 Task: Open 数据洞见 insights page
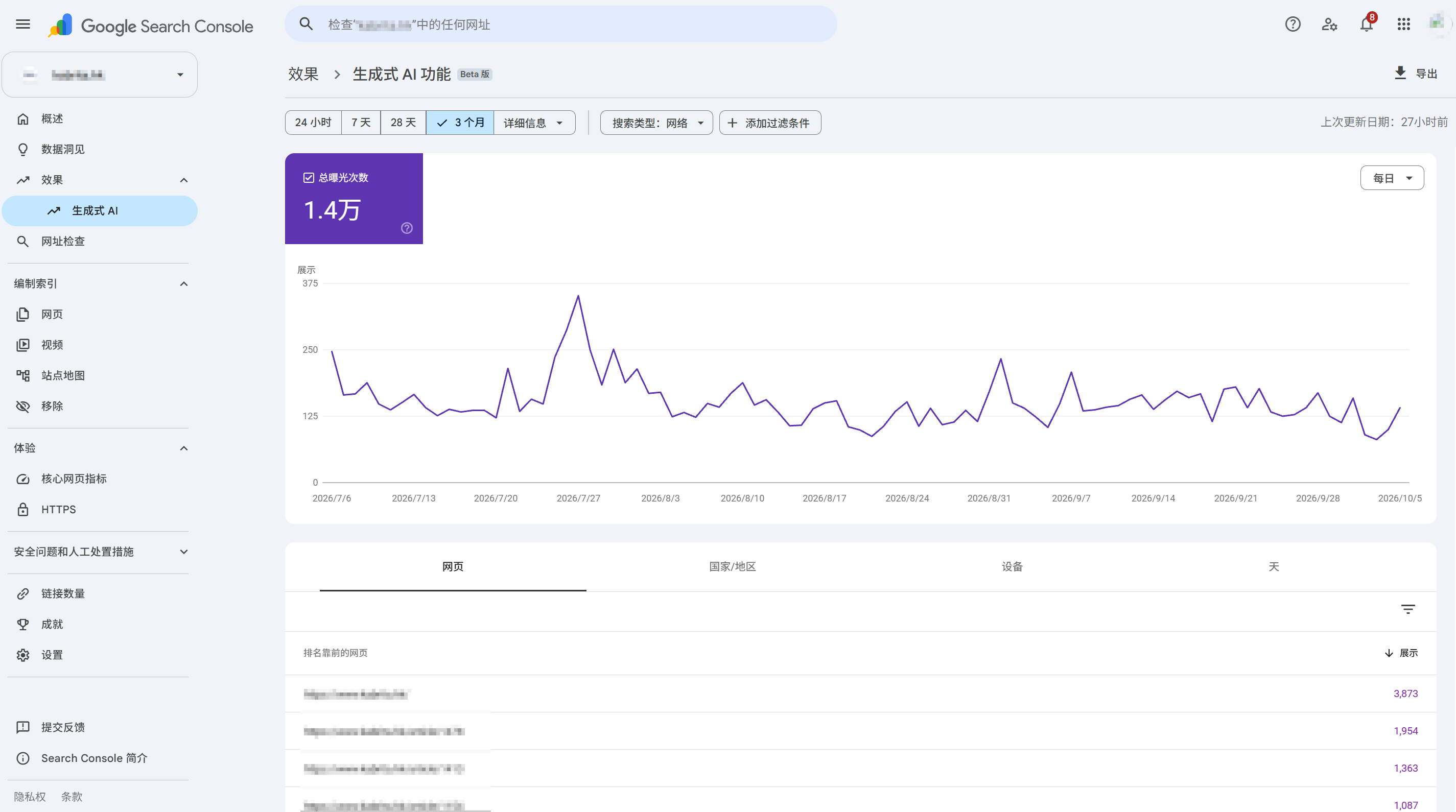pos(100,149)
